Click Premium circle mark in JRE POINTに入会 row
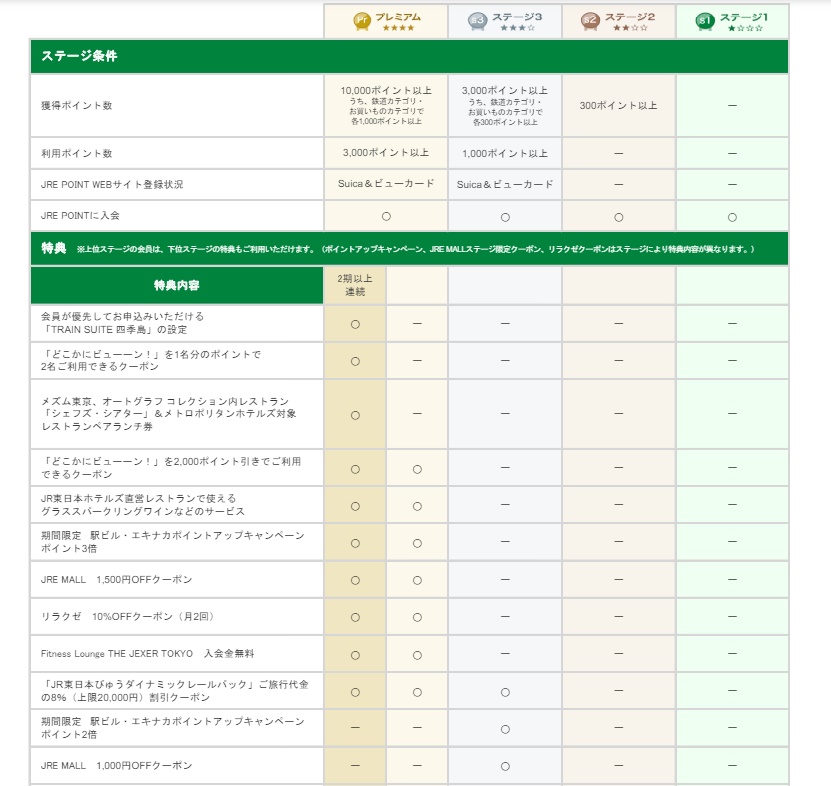Image resolution: width=831 pixels, height=786 pixels. 386,216
